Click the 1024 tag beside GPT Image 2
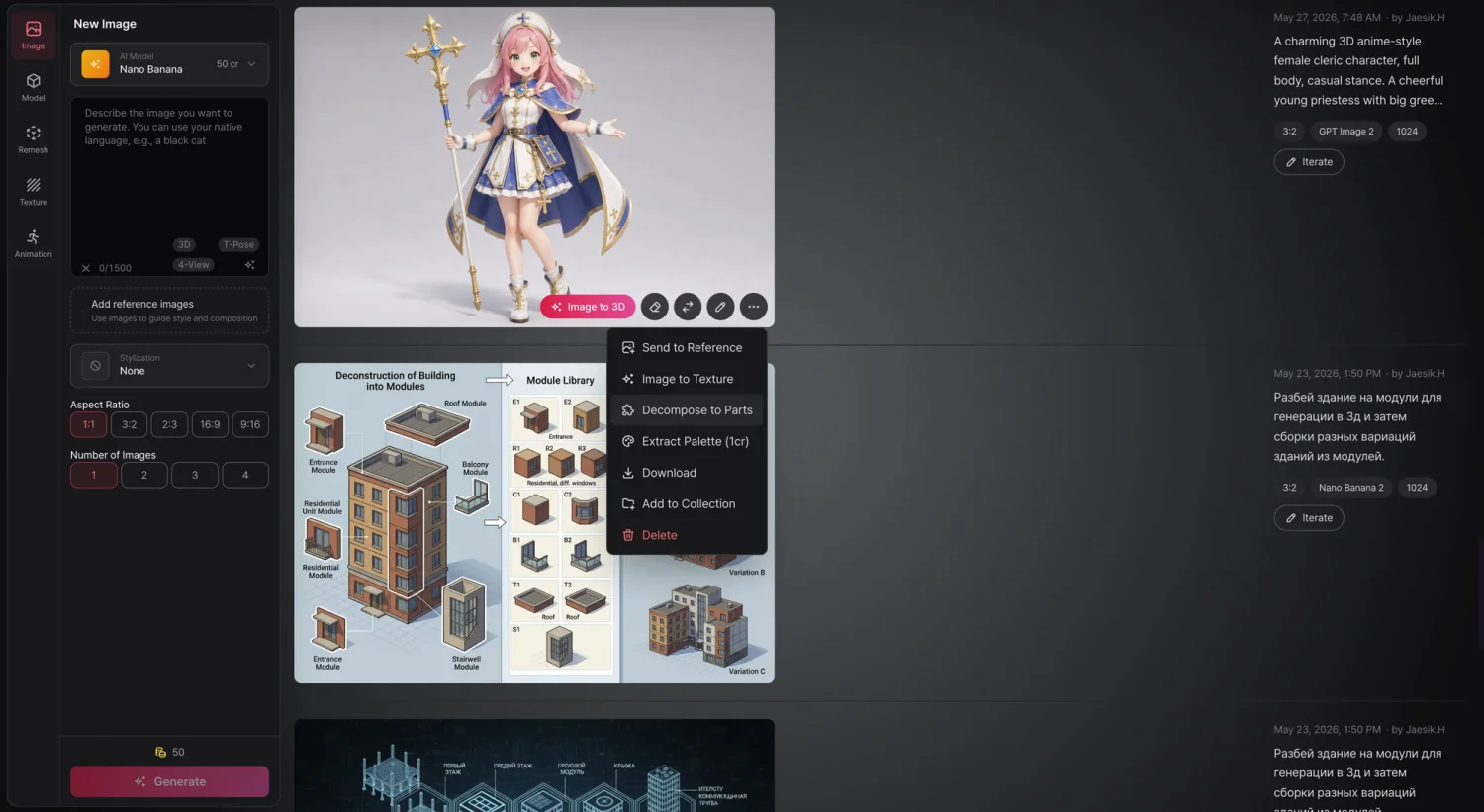 point(1407,132)
